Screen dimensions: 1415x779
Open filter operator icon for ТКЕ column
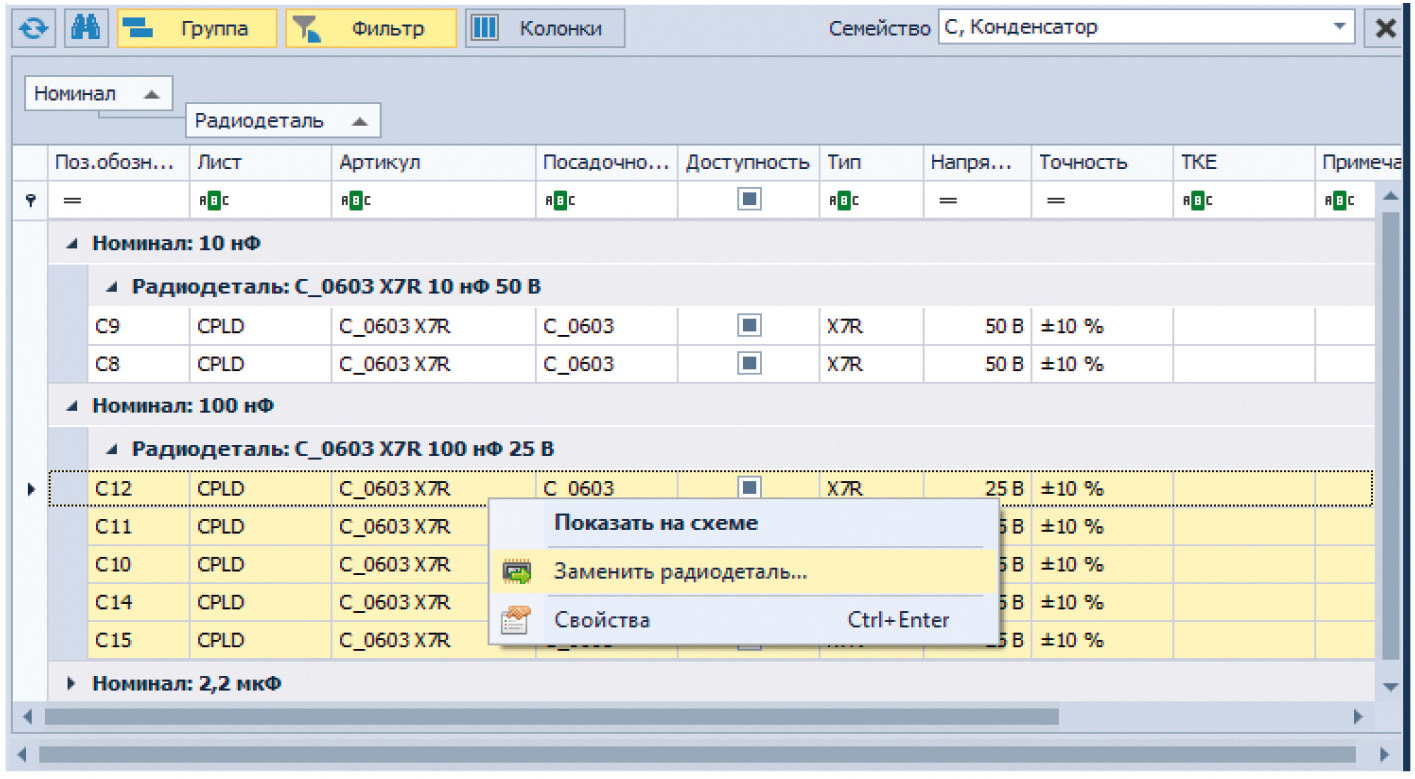(x=1197, y=200)
